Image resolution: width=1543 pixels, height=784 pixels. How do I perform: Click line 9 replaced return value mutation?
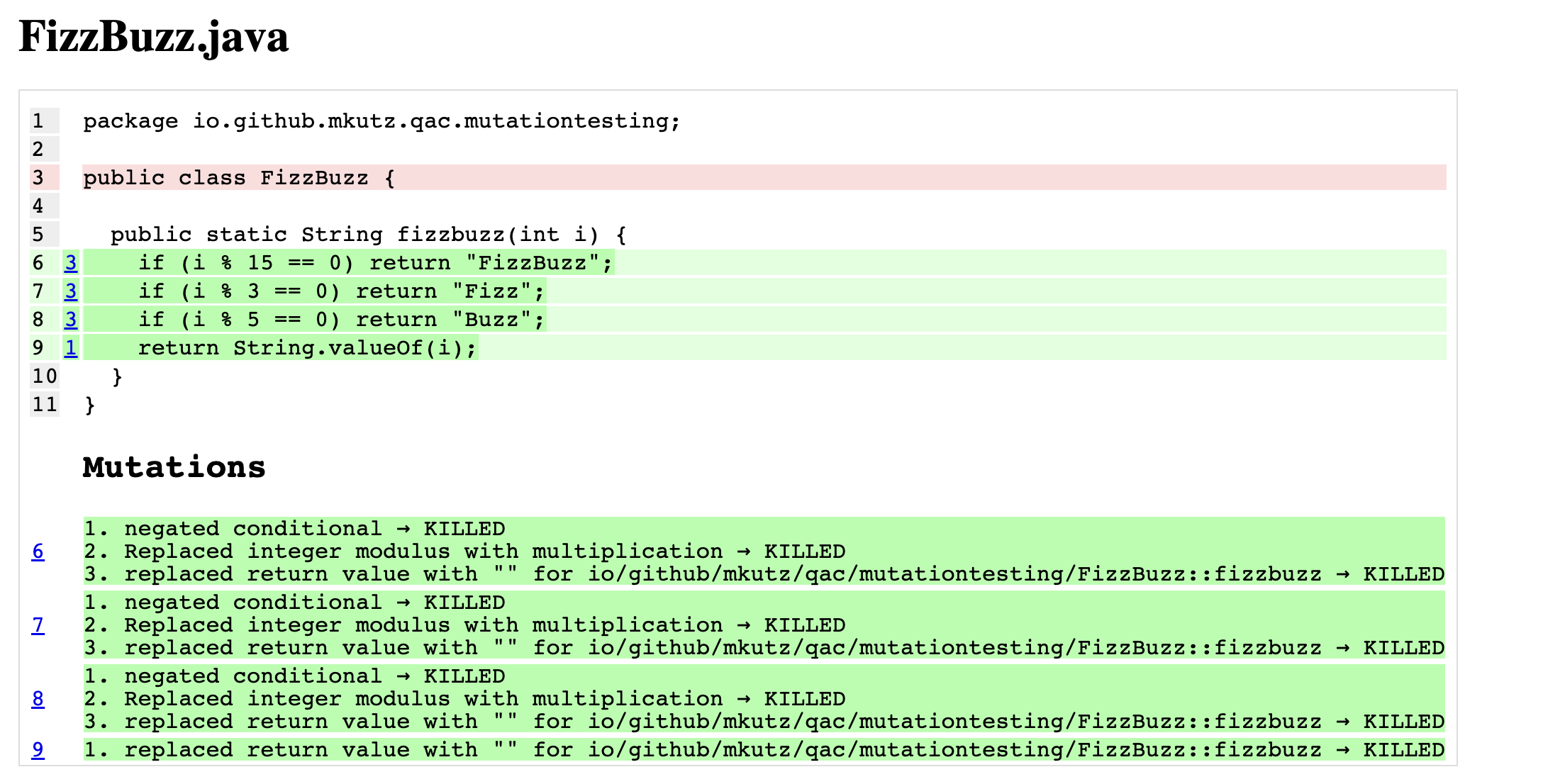coord(763,750)
